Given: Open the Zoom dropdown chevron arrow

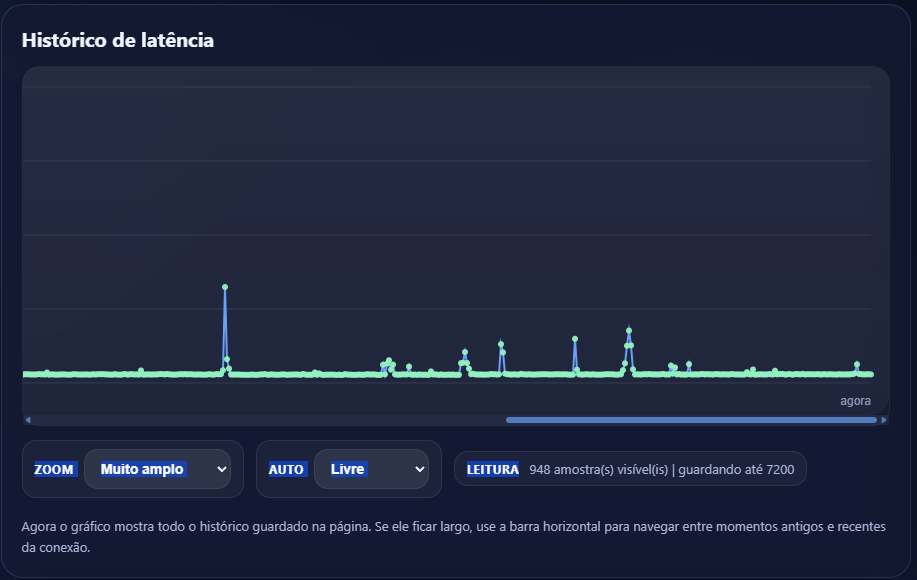Looking at the screenshot, I should tap(221, 469).
